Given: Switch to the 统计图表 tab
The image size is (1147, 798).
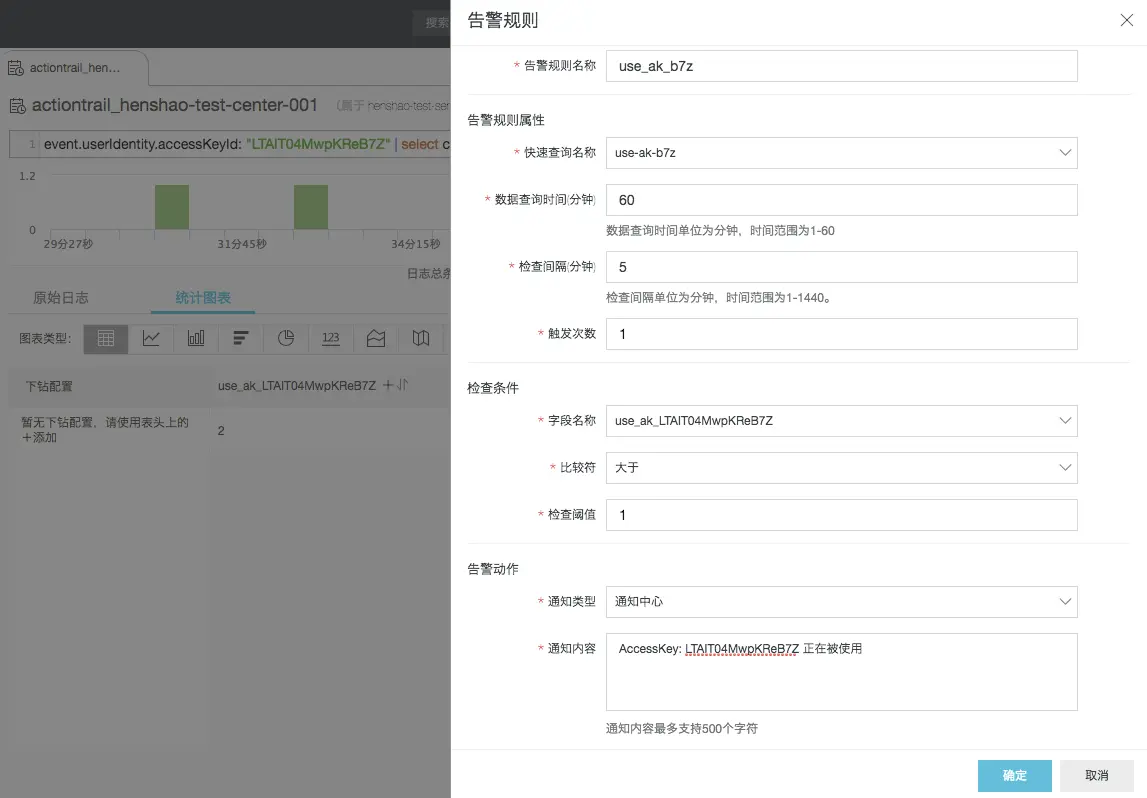Looking at the screenshot, I should (x=203, y=298).
